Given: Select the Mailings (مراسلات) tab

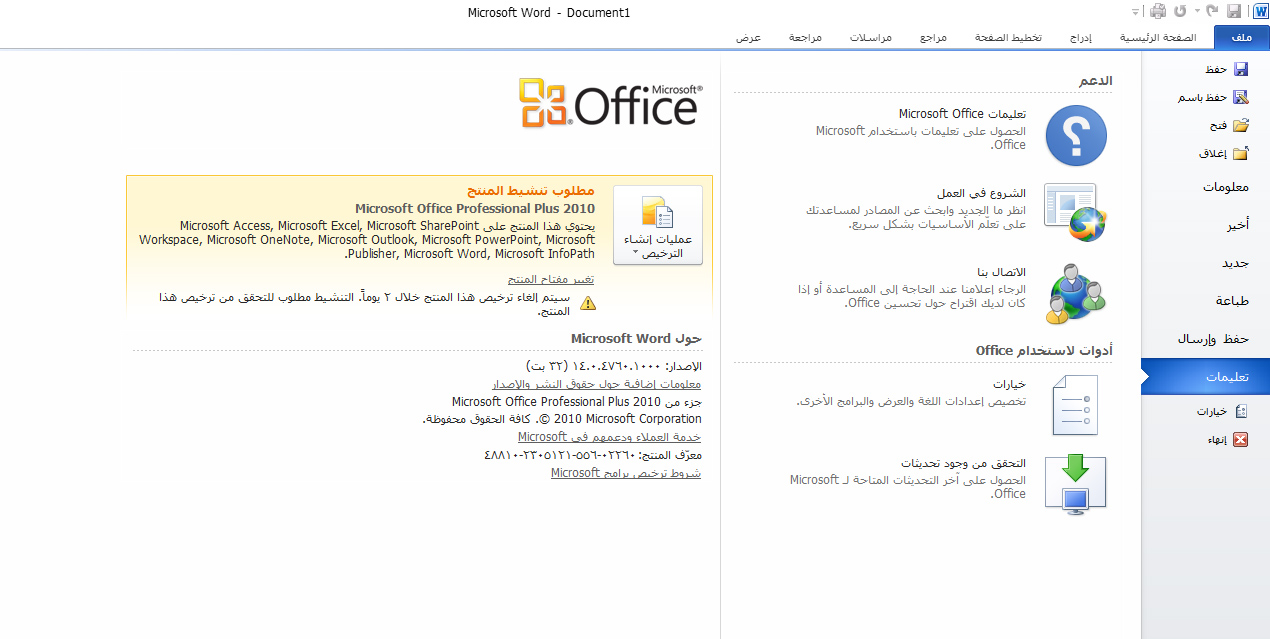Looking at the screenshot, I should pyautogui.click(x=871, y=38).
